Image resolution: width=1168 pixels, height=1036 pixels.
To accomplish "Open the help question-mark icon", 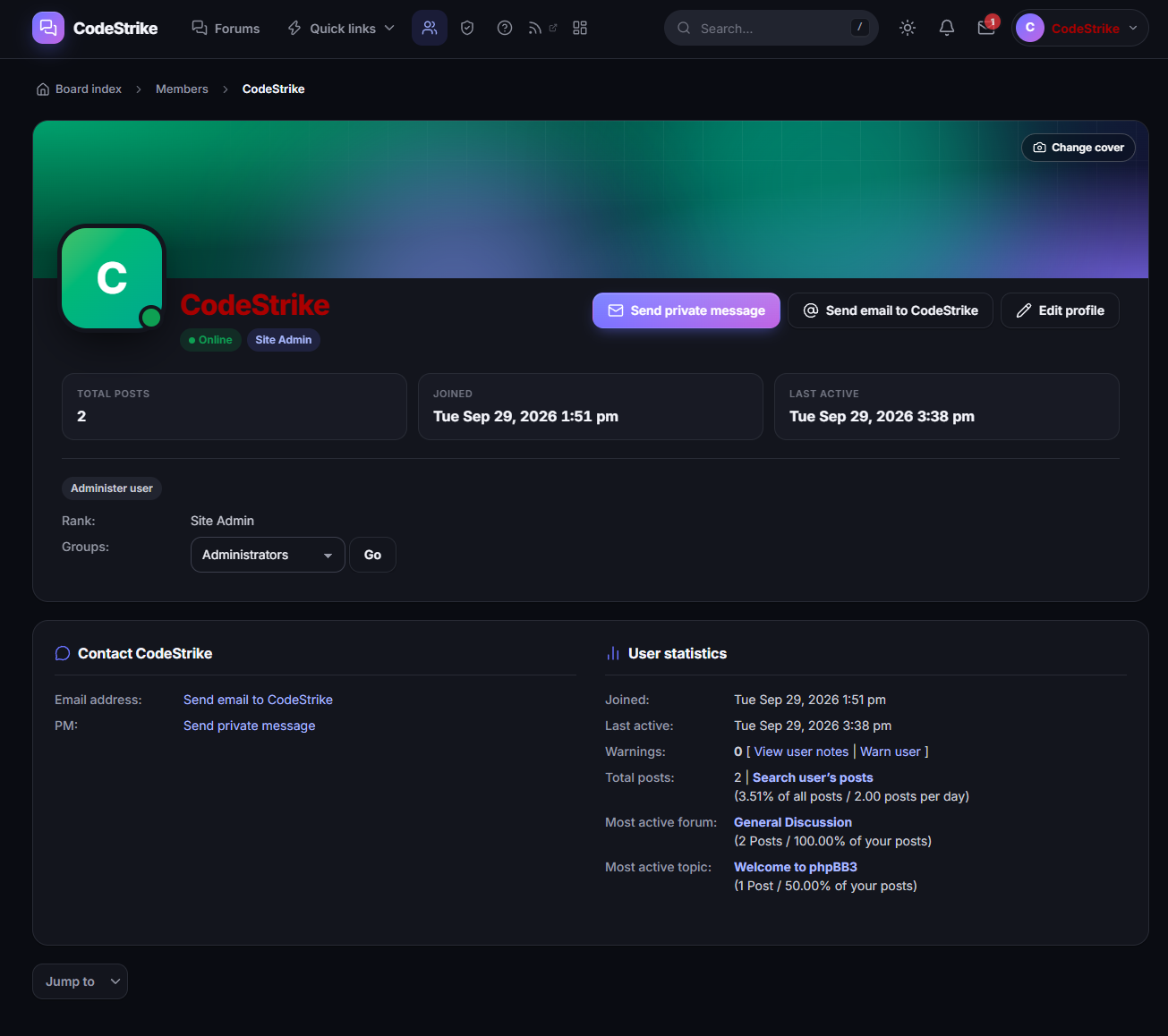I will (505, 28).
